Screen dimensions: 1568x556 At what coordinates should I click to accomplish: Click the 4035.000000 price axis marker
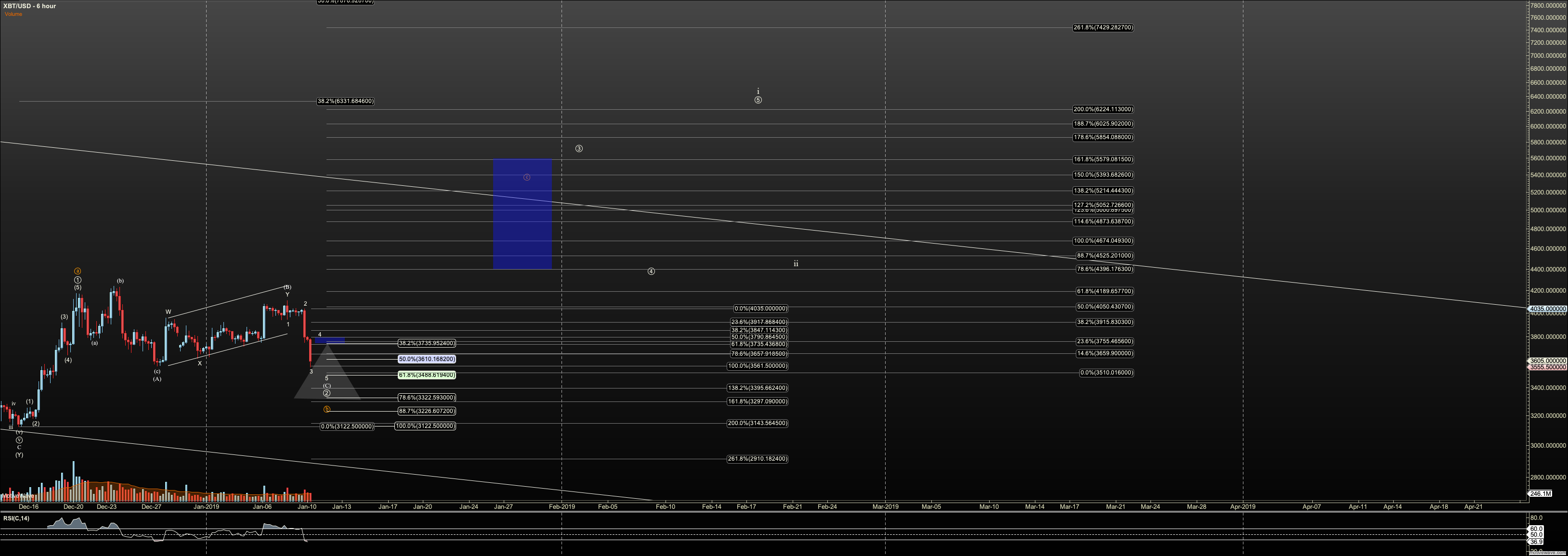tap(1547, 309)
